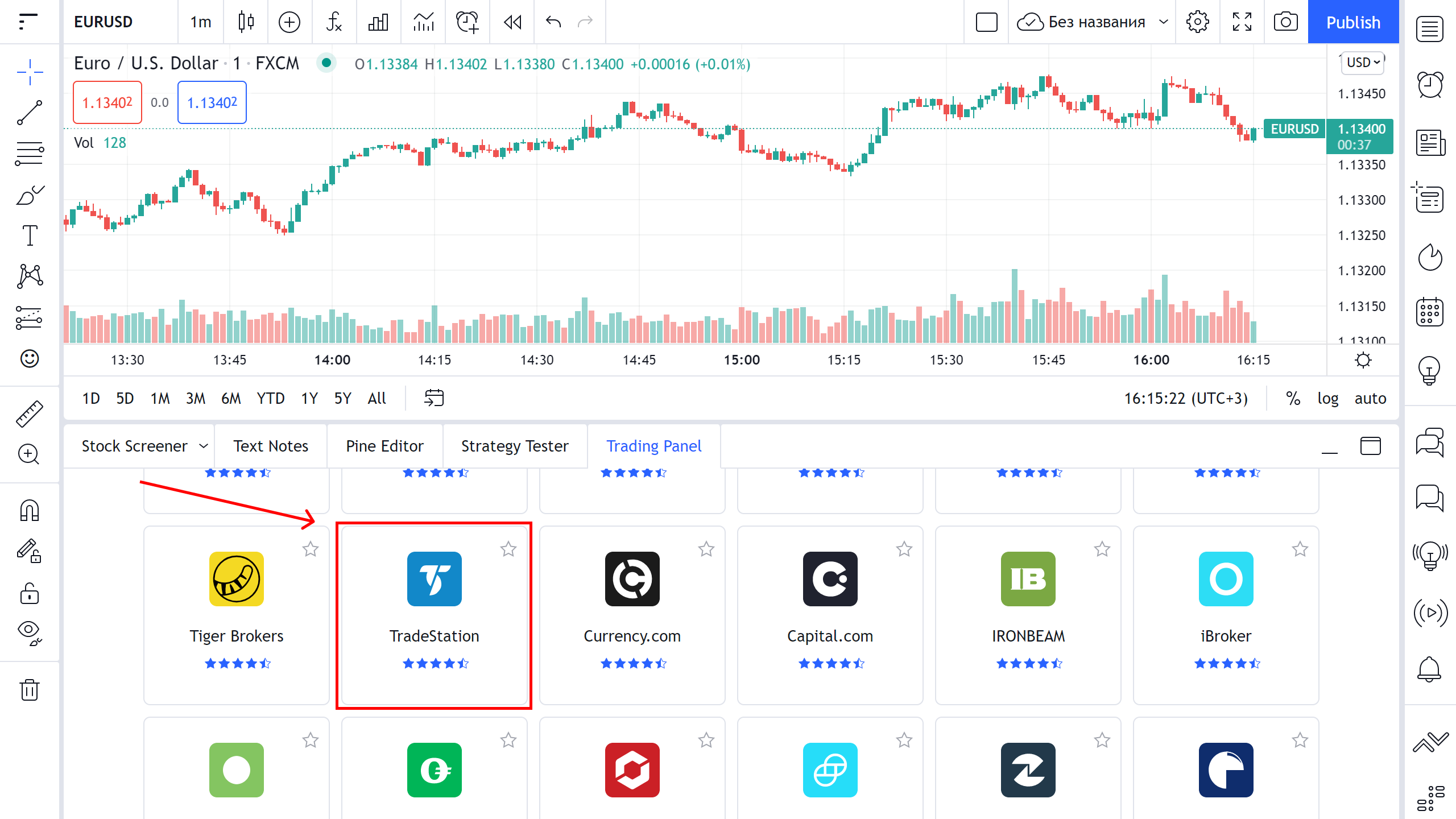Toggle log scale mode

click(1327, 398)
